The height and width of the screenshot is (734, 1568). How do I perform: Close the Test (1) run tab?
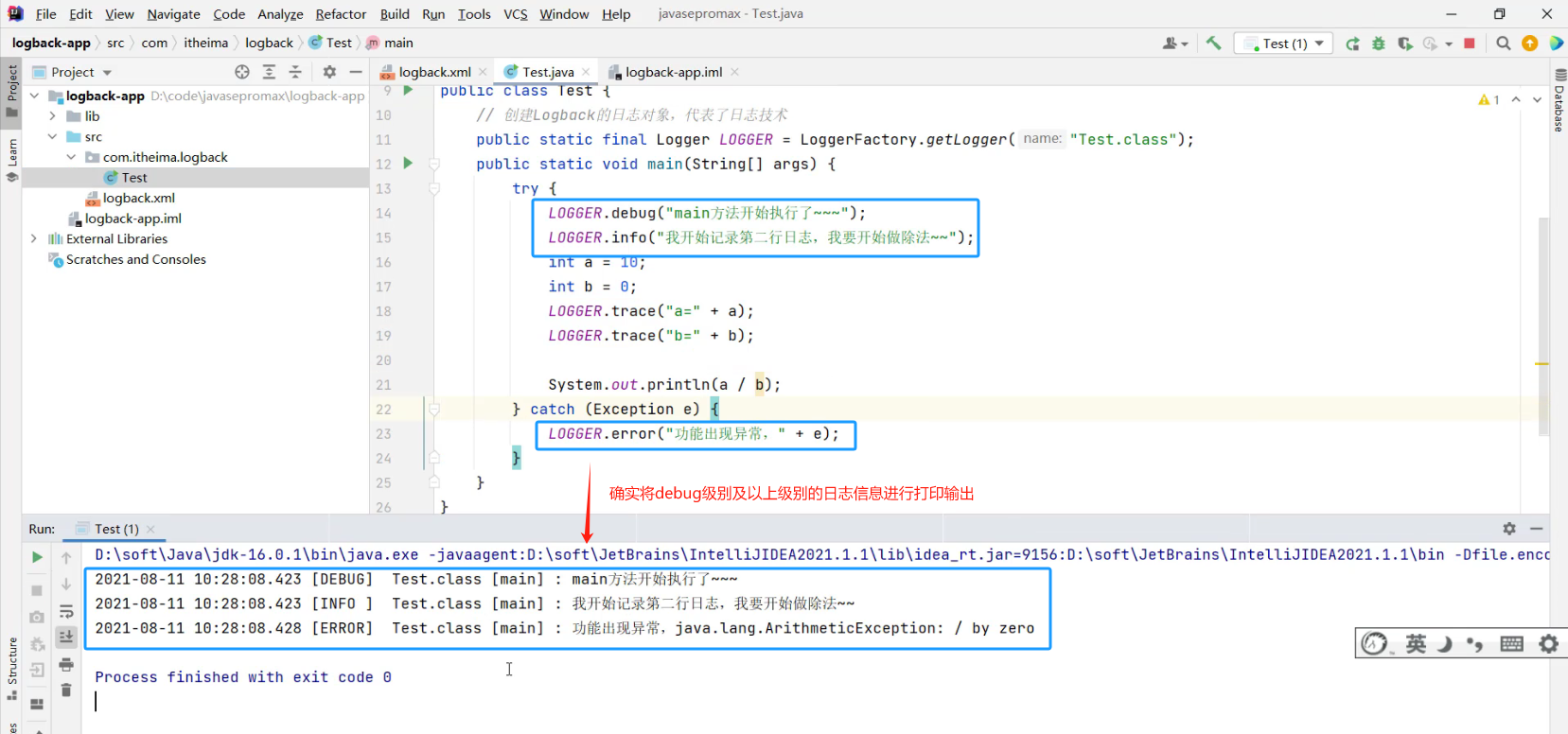tap(150, 529)
